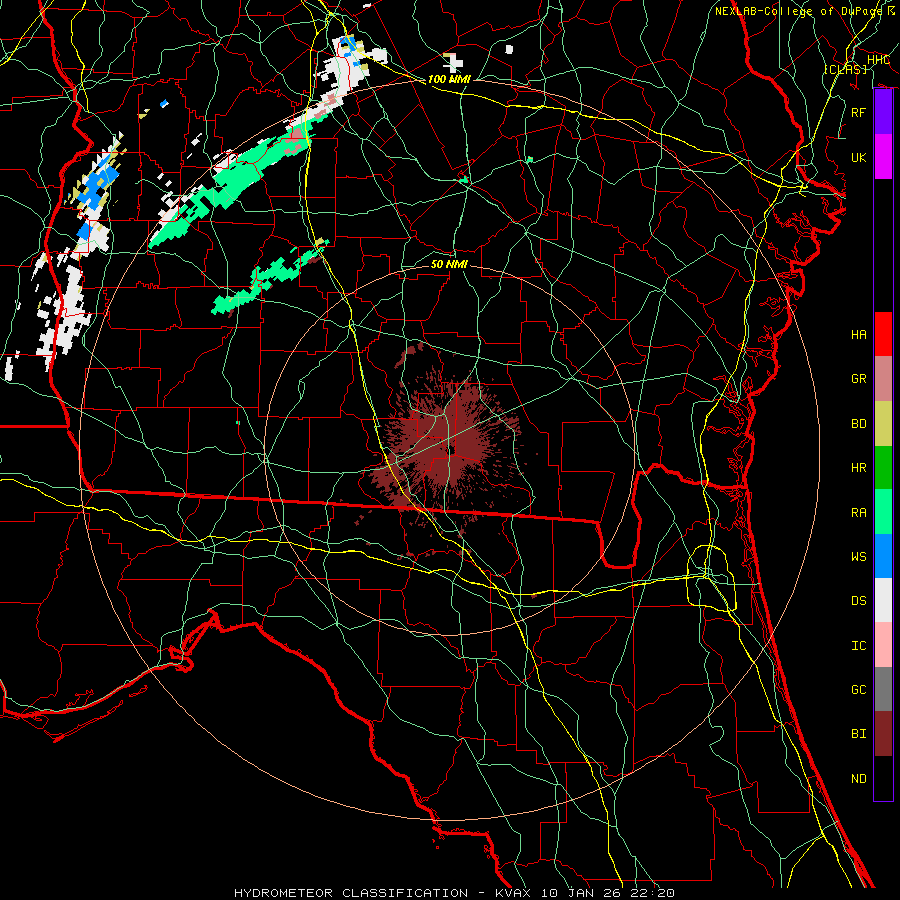
Task: Click the UK legend label
Action: (x=859, y=157)
